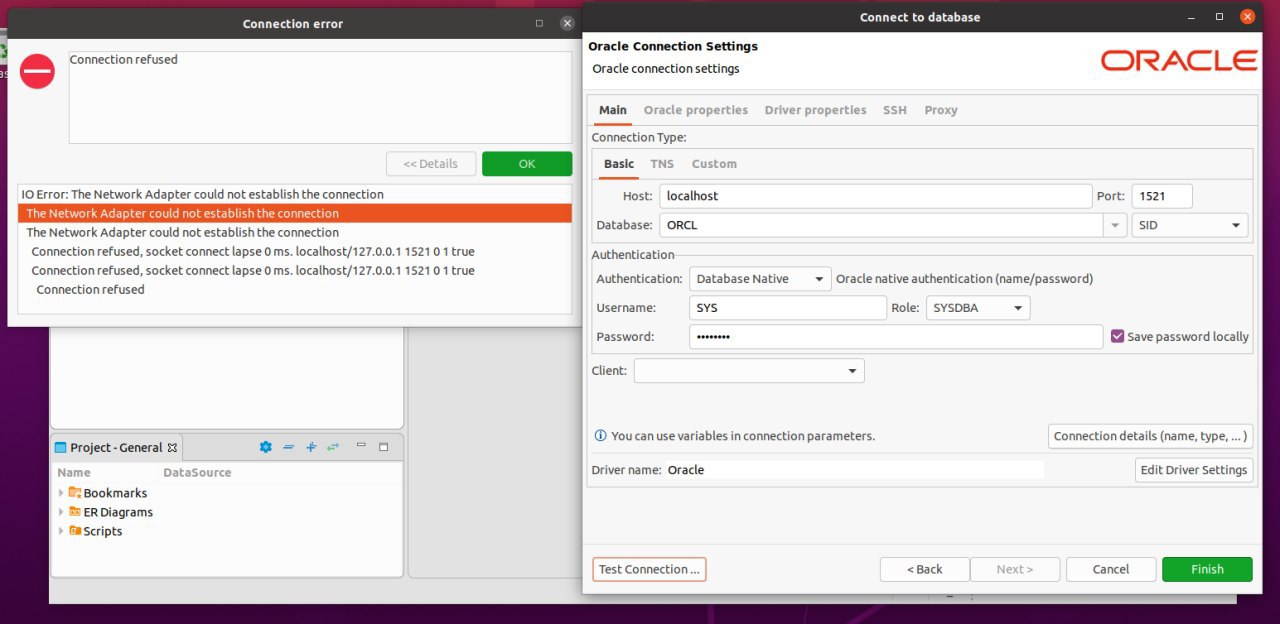Switch to the Driver properties tab

[815, 110]
